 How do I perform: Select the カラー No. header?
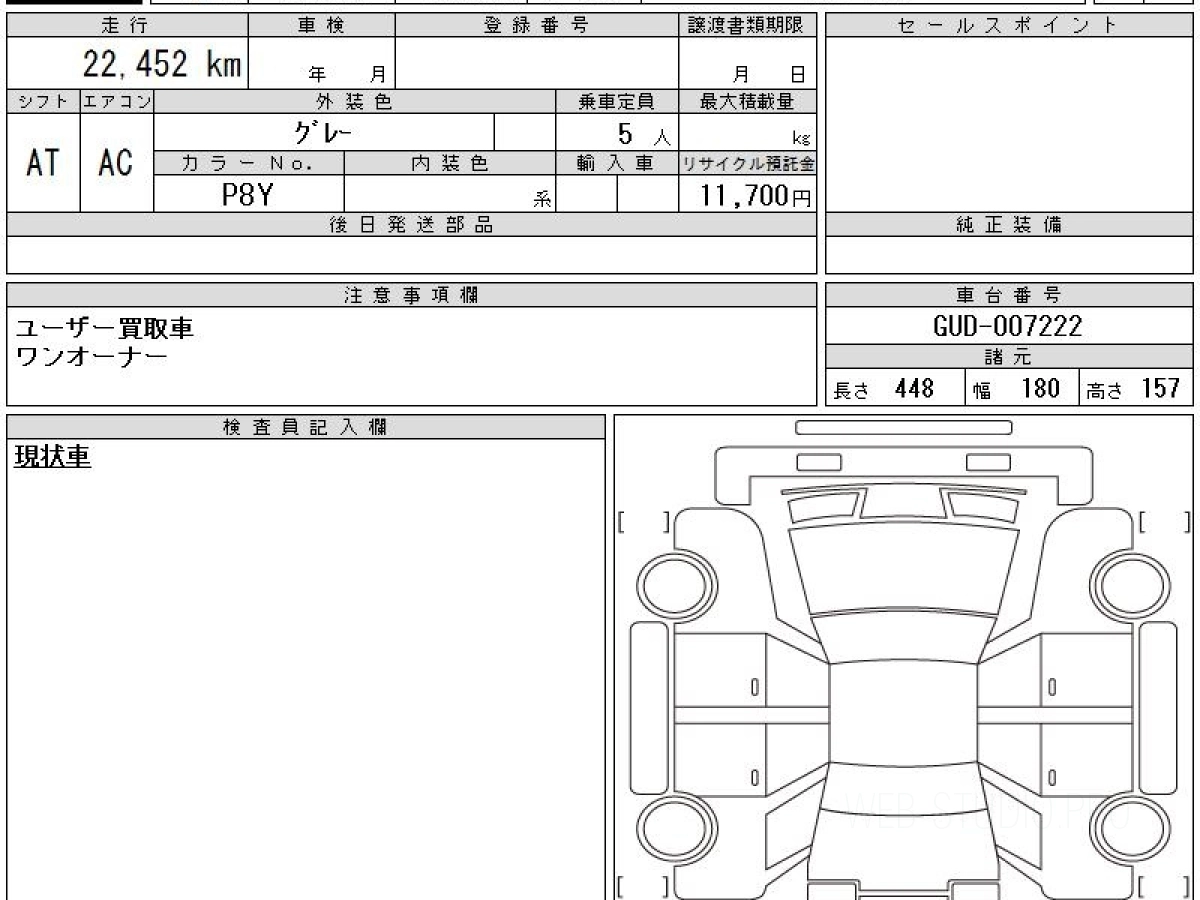pyautogui.click(x=249, y=163)
